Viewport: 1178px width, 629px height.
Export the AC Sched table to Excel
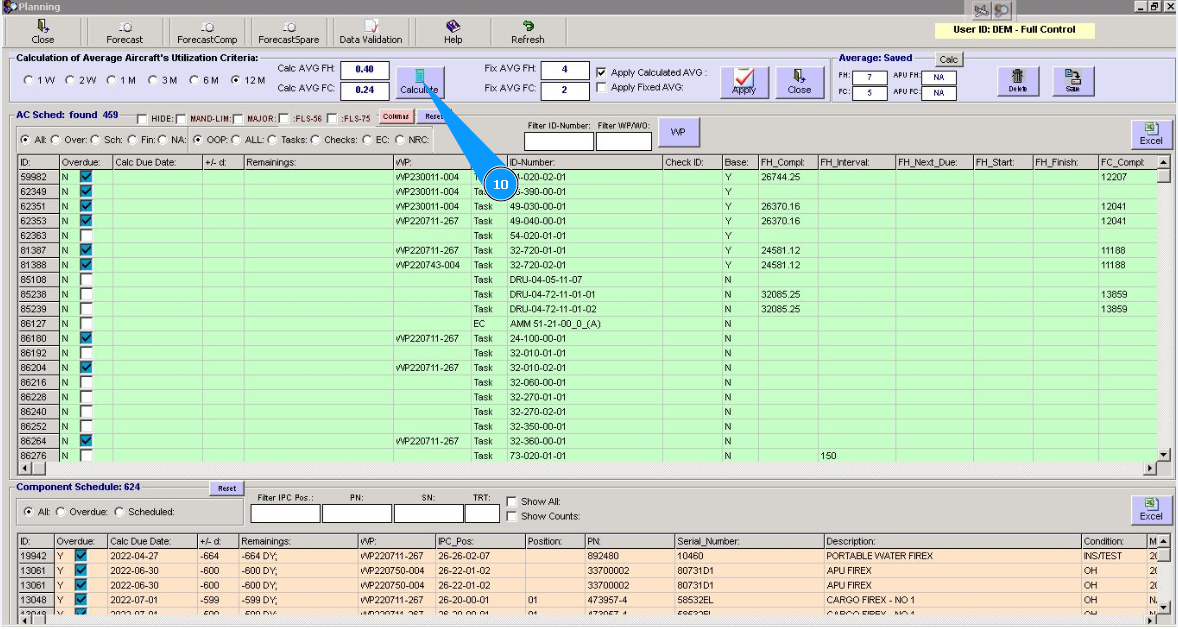1150,133
